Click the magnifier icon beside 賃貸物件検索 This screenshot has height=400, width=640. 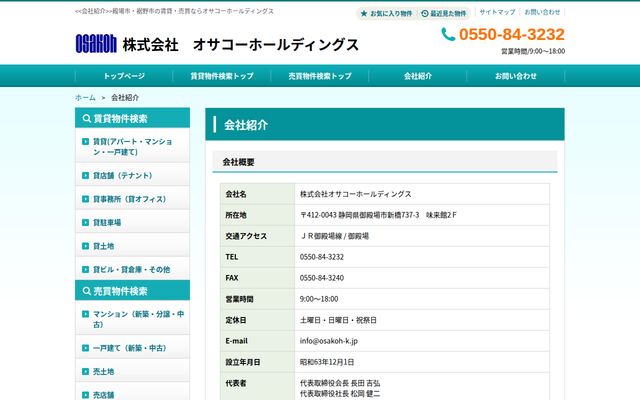click(87, 118)
